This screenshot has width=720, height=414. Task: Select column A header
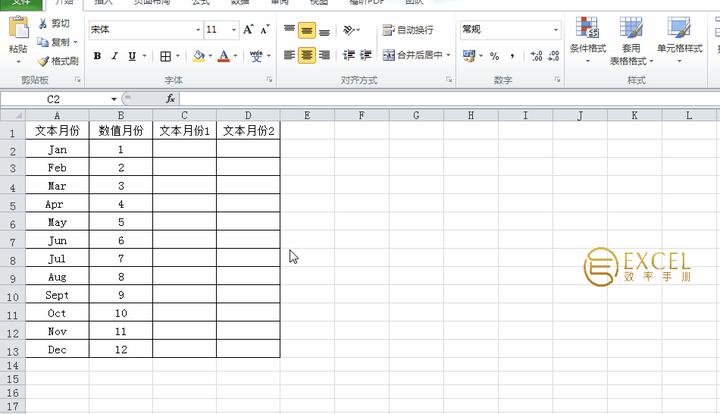pyautogui.click(x=57, y=115)
